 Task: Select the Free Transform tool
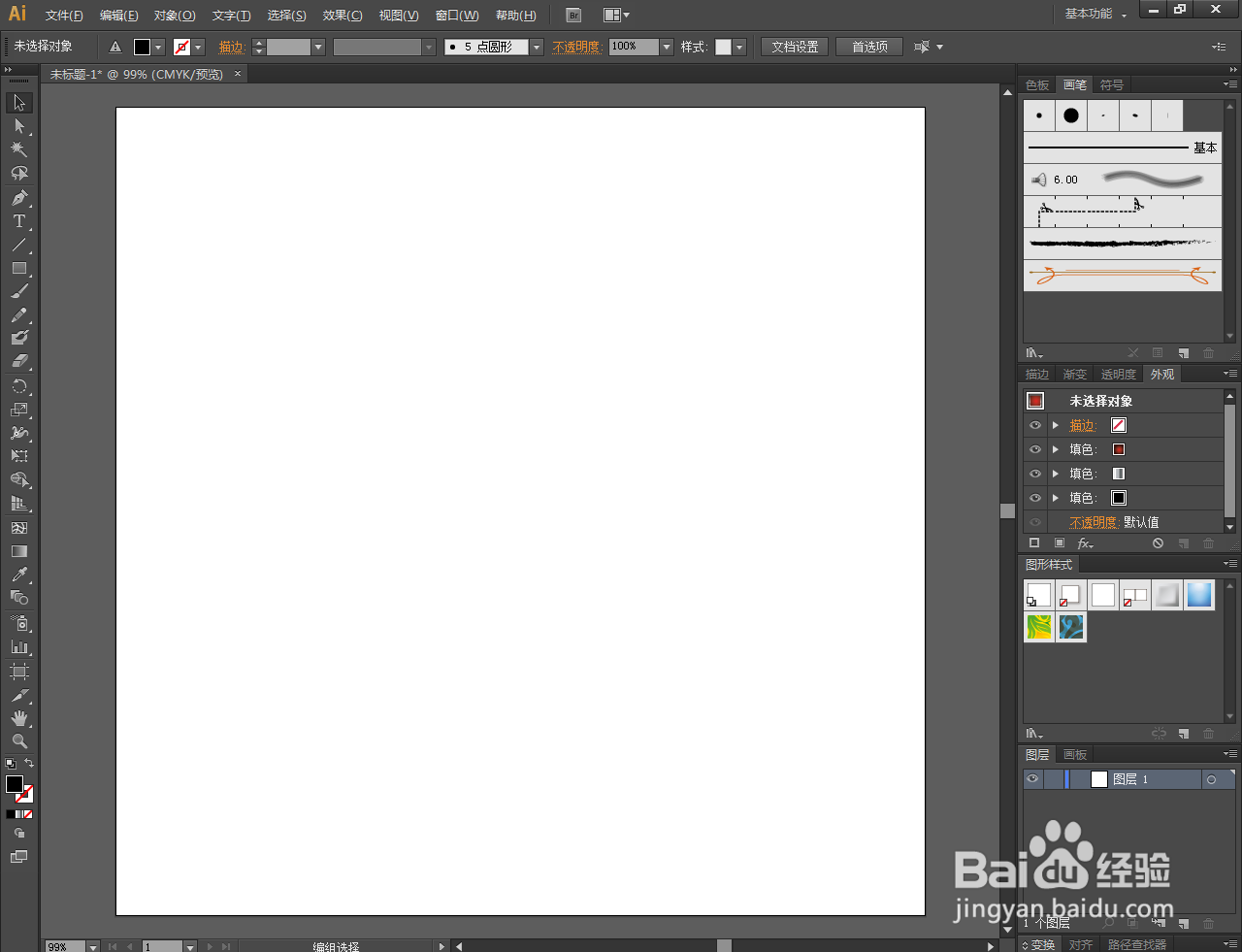coord(19,456)
